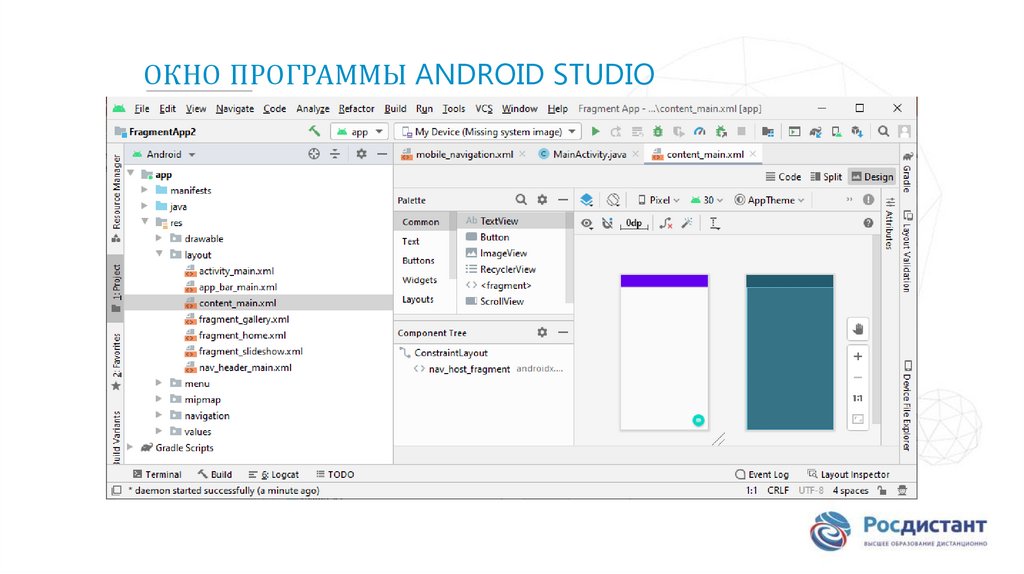Select the pan hand tool on canvas
The width and height of the screenshot is (1024, 574).
[857, 329]
